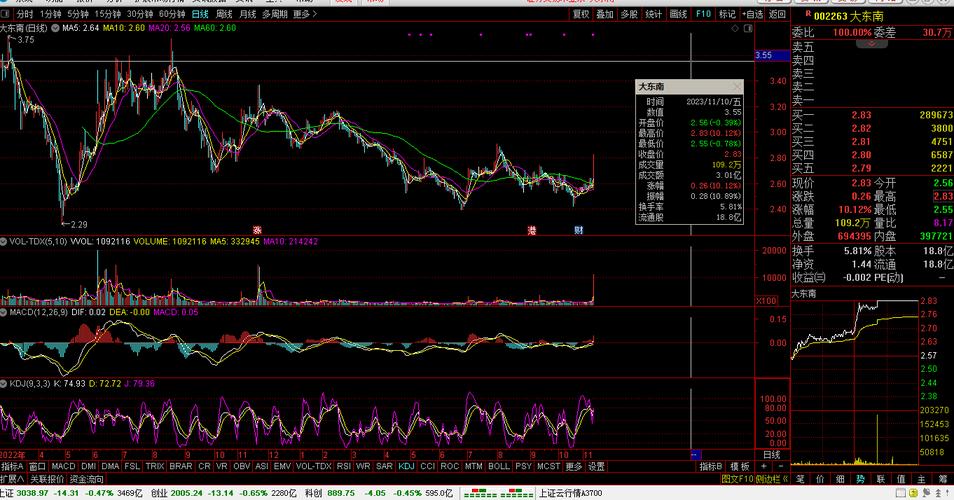Click the 财 event marker on chart
The image size is (954, 500).
click(579, 231)
